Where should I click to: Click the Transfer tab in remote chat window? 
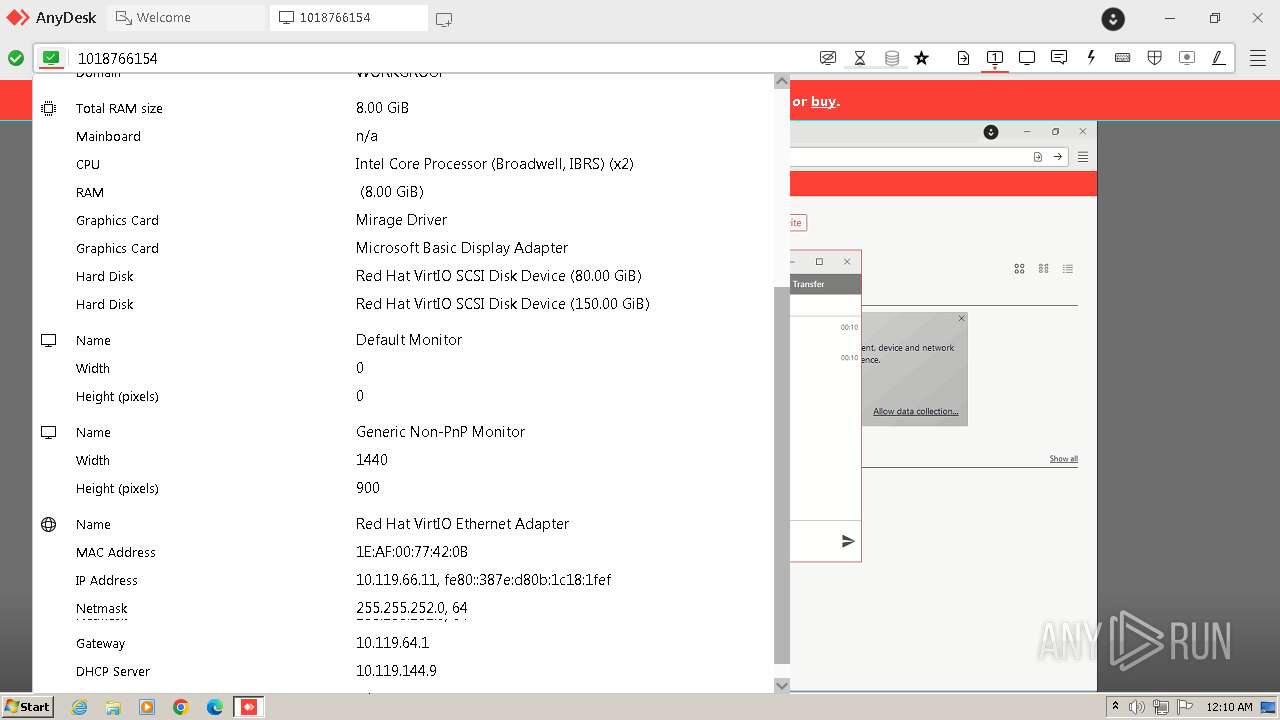pyautogui.click(x=808, y=284)
